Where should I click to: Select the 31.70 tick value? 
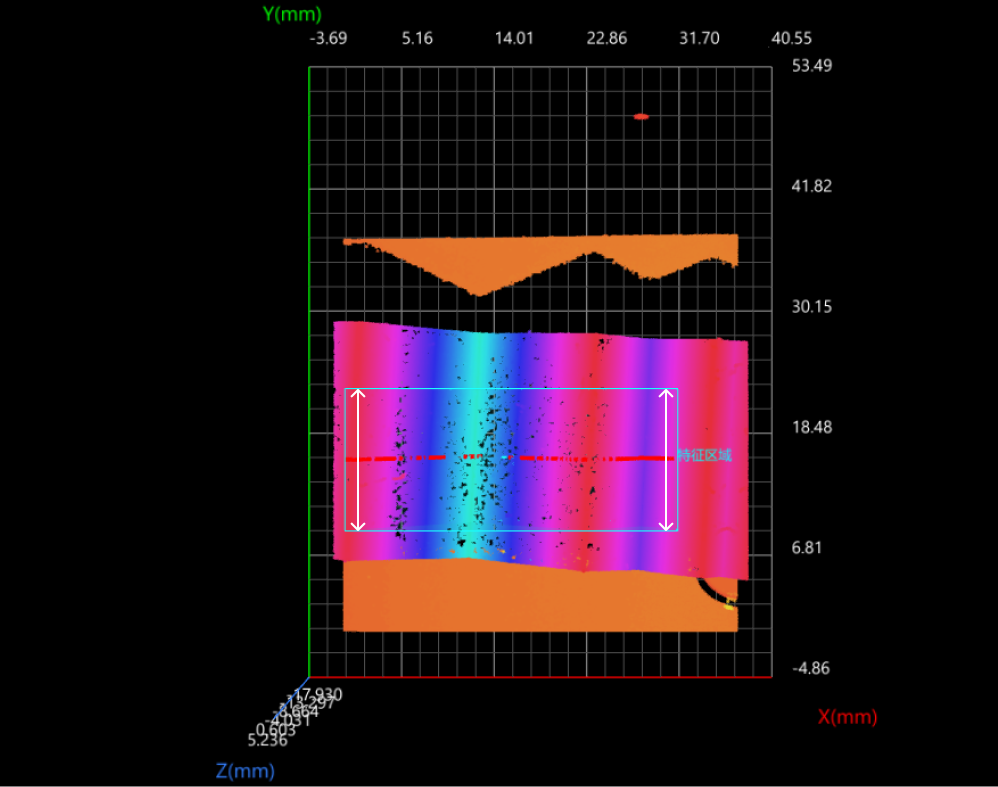click(x=699, y=38)
